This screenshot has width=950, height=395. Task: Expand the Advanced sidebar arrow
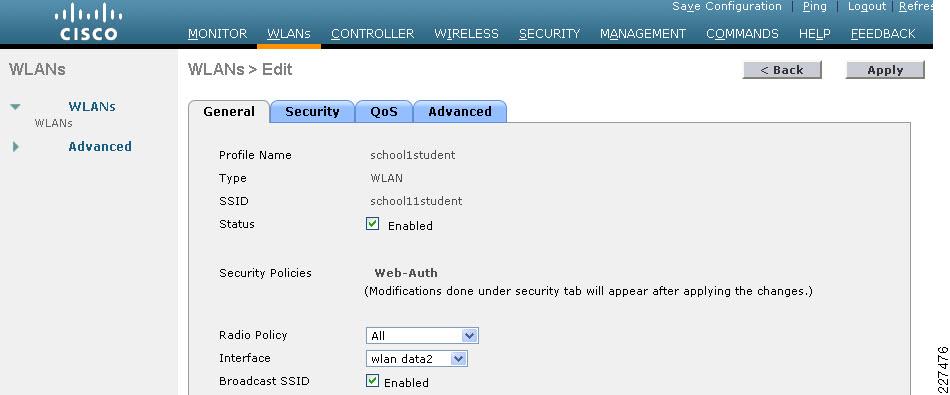tap(16, 147)
